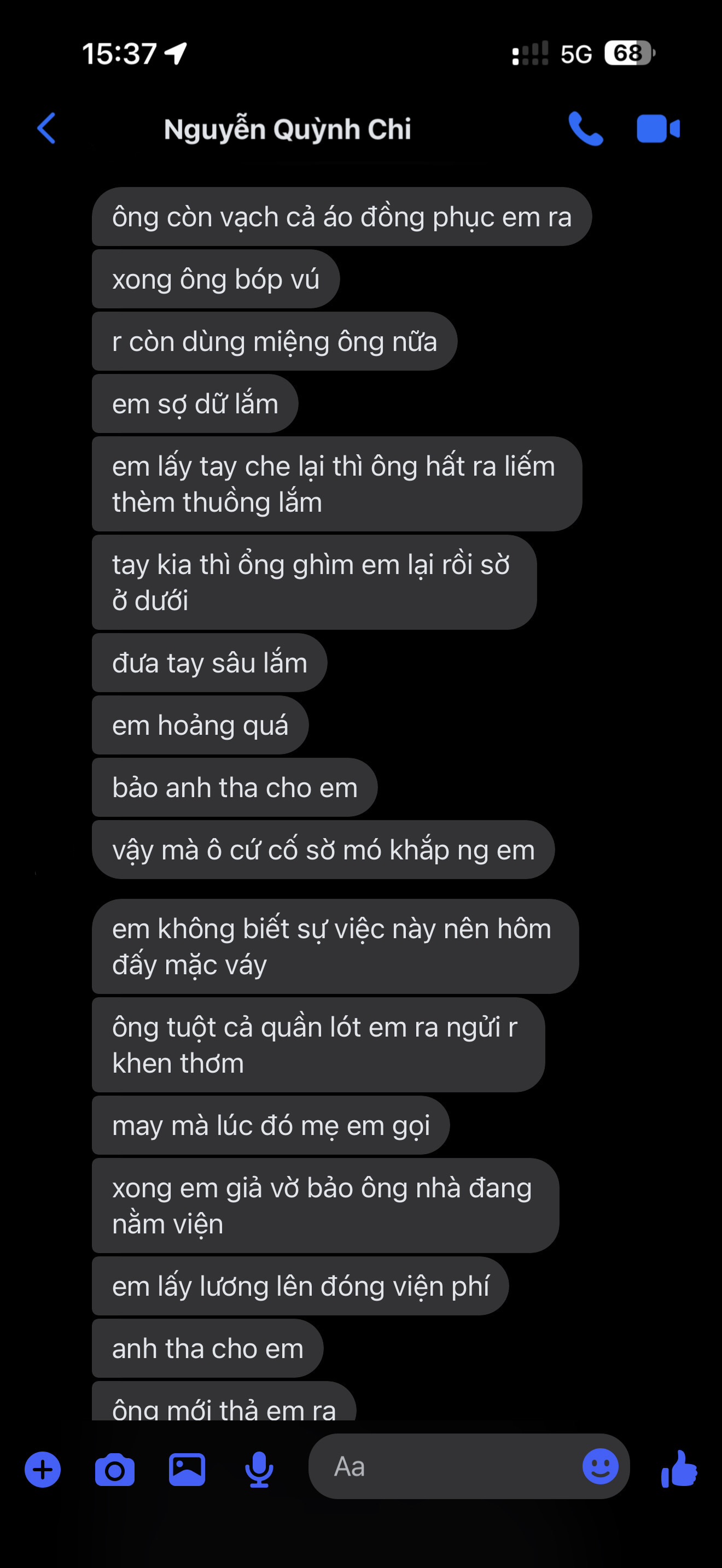Send a thumbs-up like
The image size is (722, 1568).
(x=679, y=1469)
